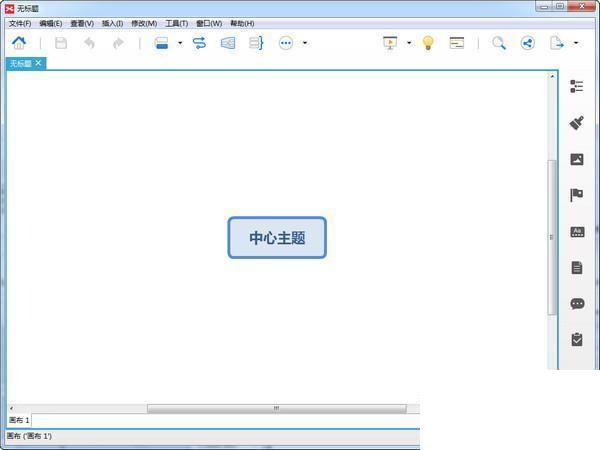The image size is (600, 450).
Task: Insert a topic with the toolbar icon
Action: (x=161, y=43)
